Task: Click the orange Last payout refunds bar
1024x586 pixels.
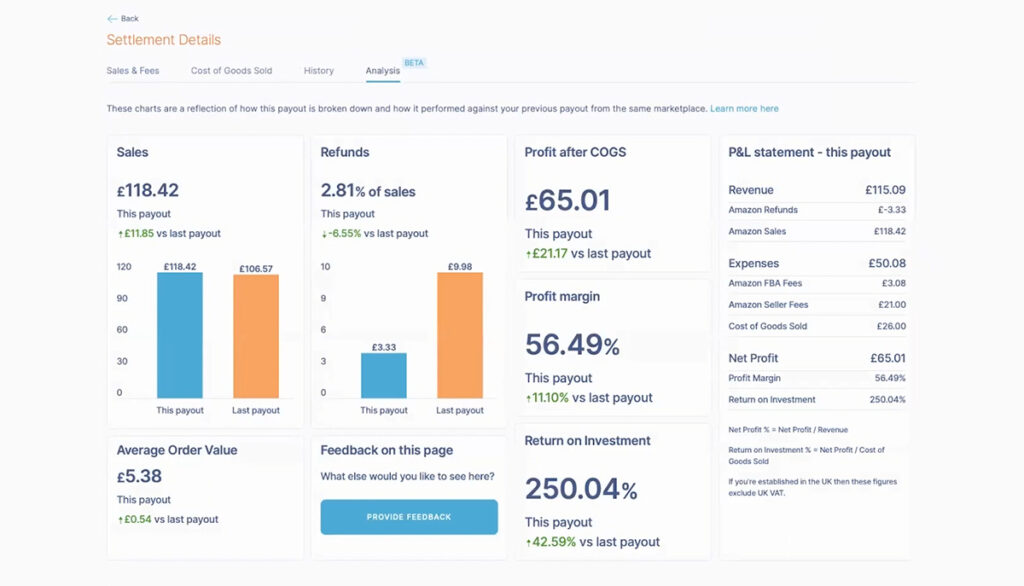Action: [x=460, y=335]
